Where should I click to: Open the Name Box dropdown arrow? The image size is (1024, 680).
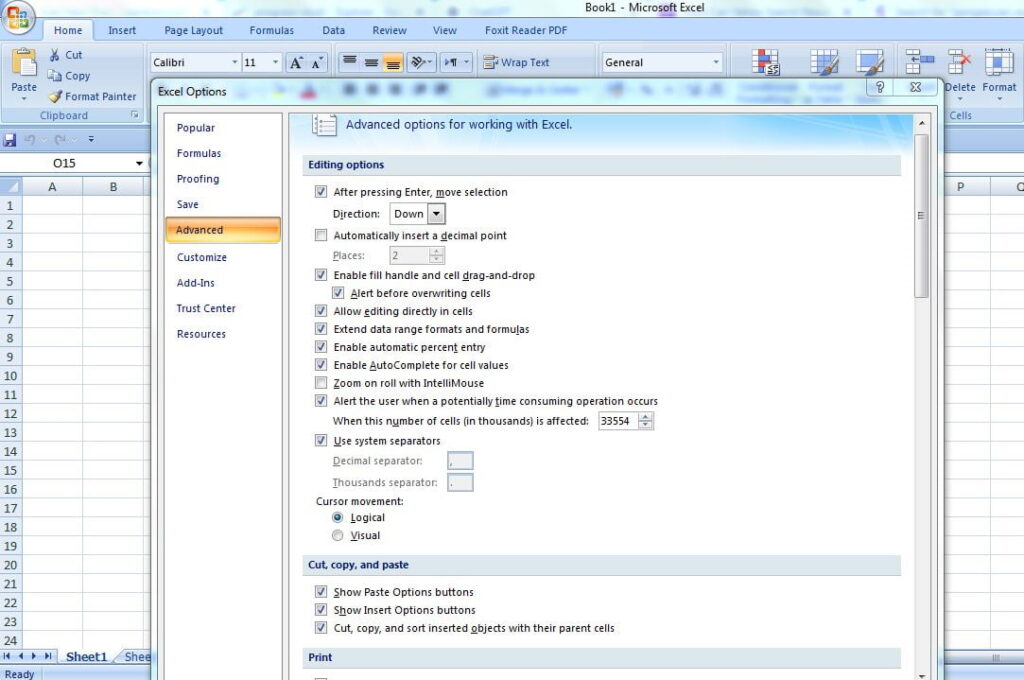point(139,163)
